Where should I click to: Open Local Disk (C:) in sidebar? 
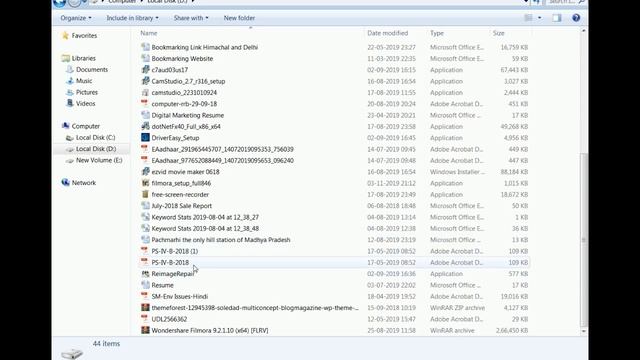point(95,138)
